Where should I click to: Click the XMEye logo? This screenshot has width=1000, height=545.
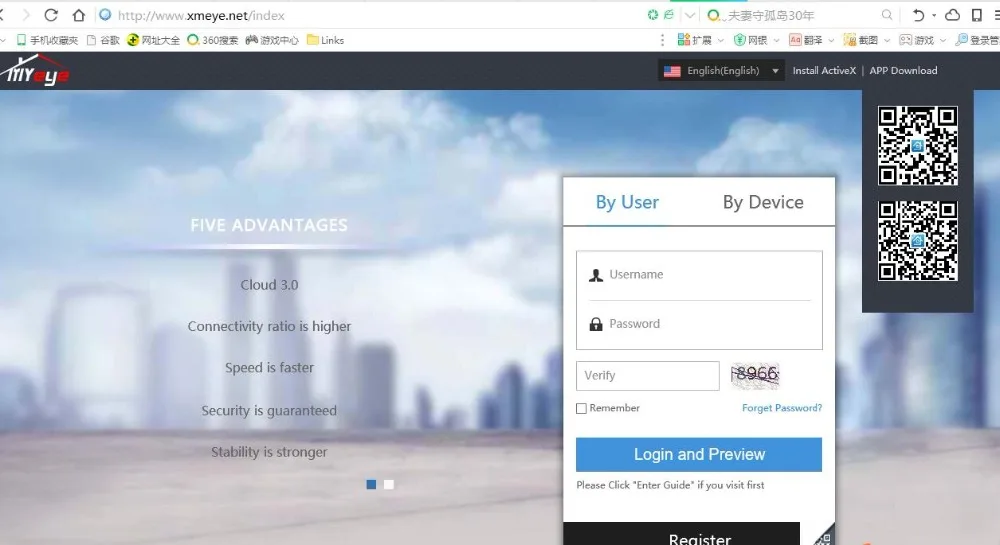[35, 70]
